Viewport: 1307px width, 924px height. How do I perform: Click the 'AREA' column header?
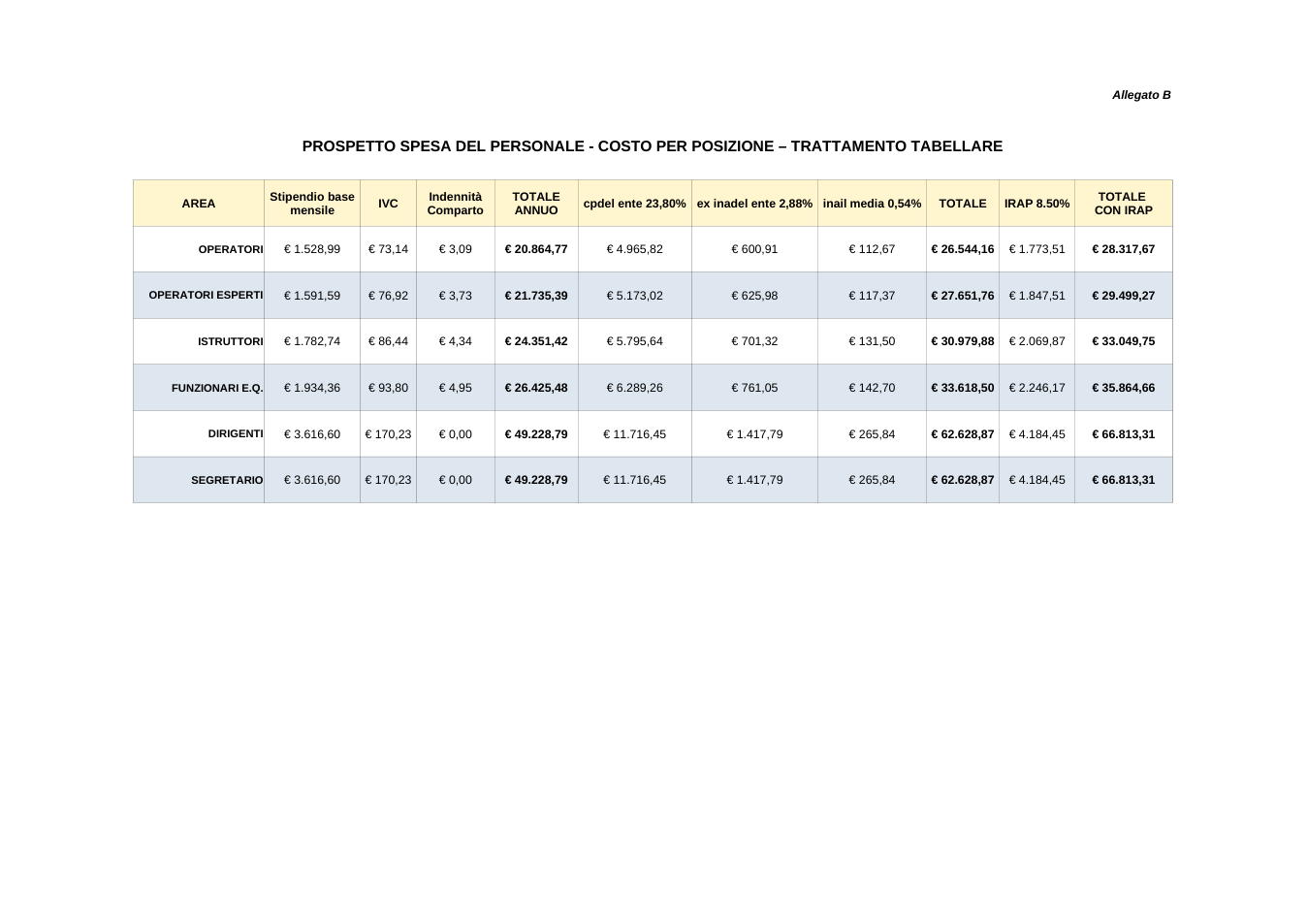(199, 204)
